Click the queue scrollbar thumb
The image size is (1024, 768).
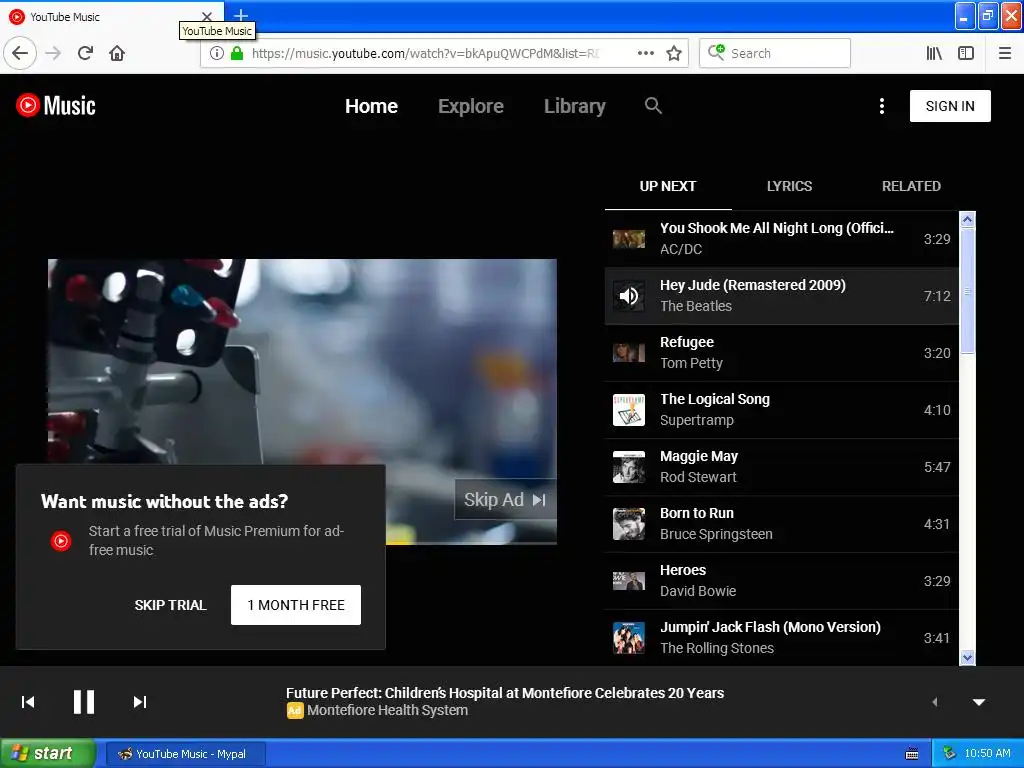click(x=967, y=291)
